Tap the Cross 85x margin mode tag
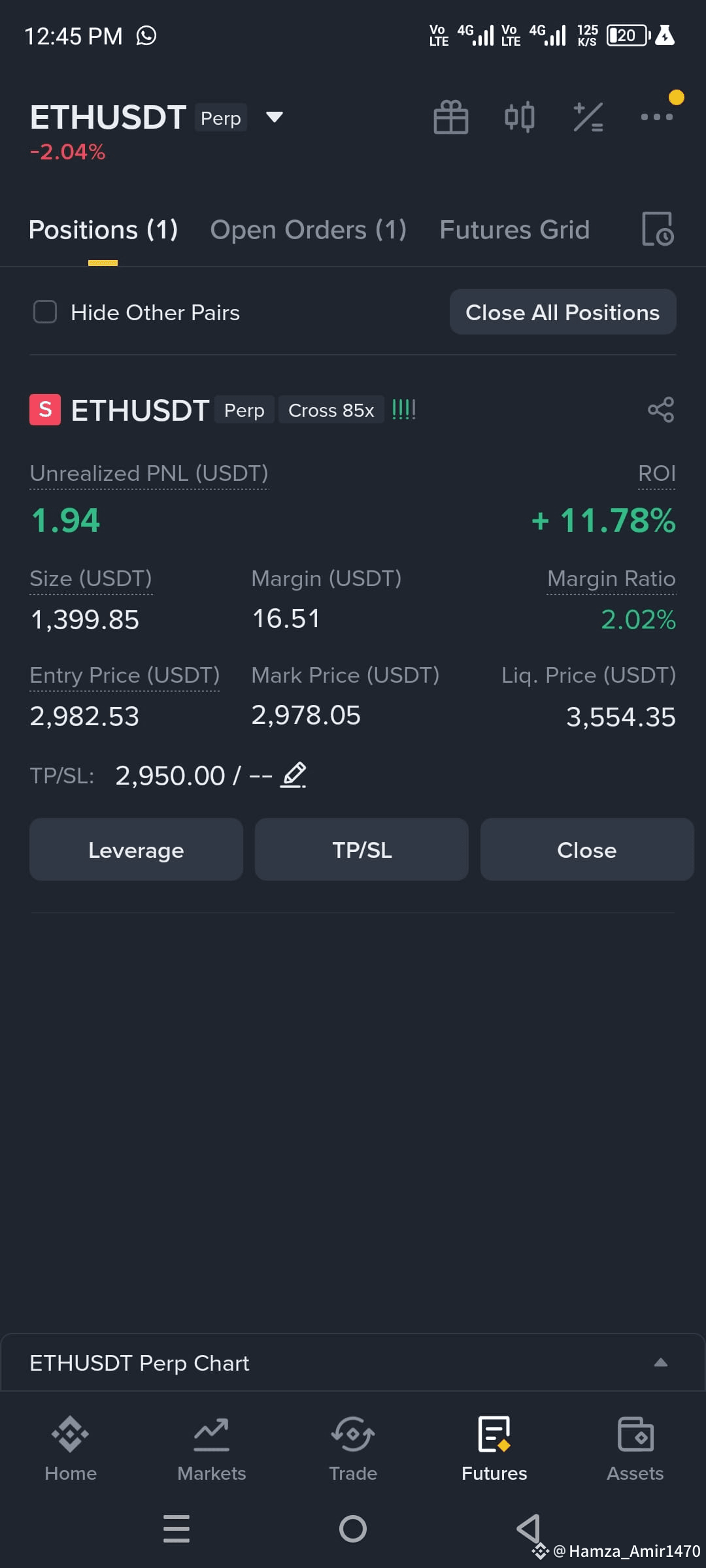Screen dimensions: 706x1568 [x=331, y=410]
